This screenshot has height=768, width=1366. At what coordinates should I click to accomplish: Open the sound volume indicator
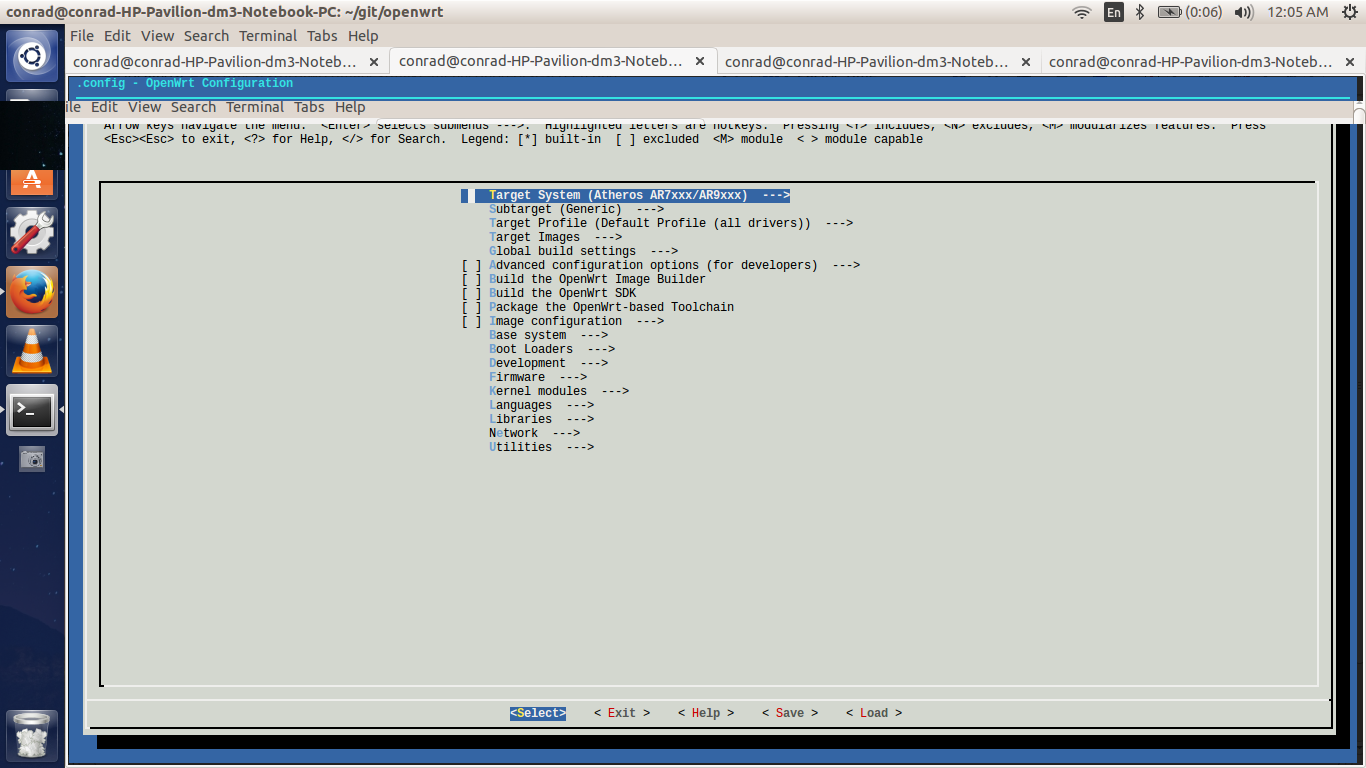1244,12
